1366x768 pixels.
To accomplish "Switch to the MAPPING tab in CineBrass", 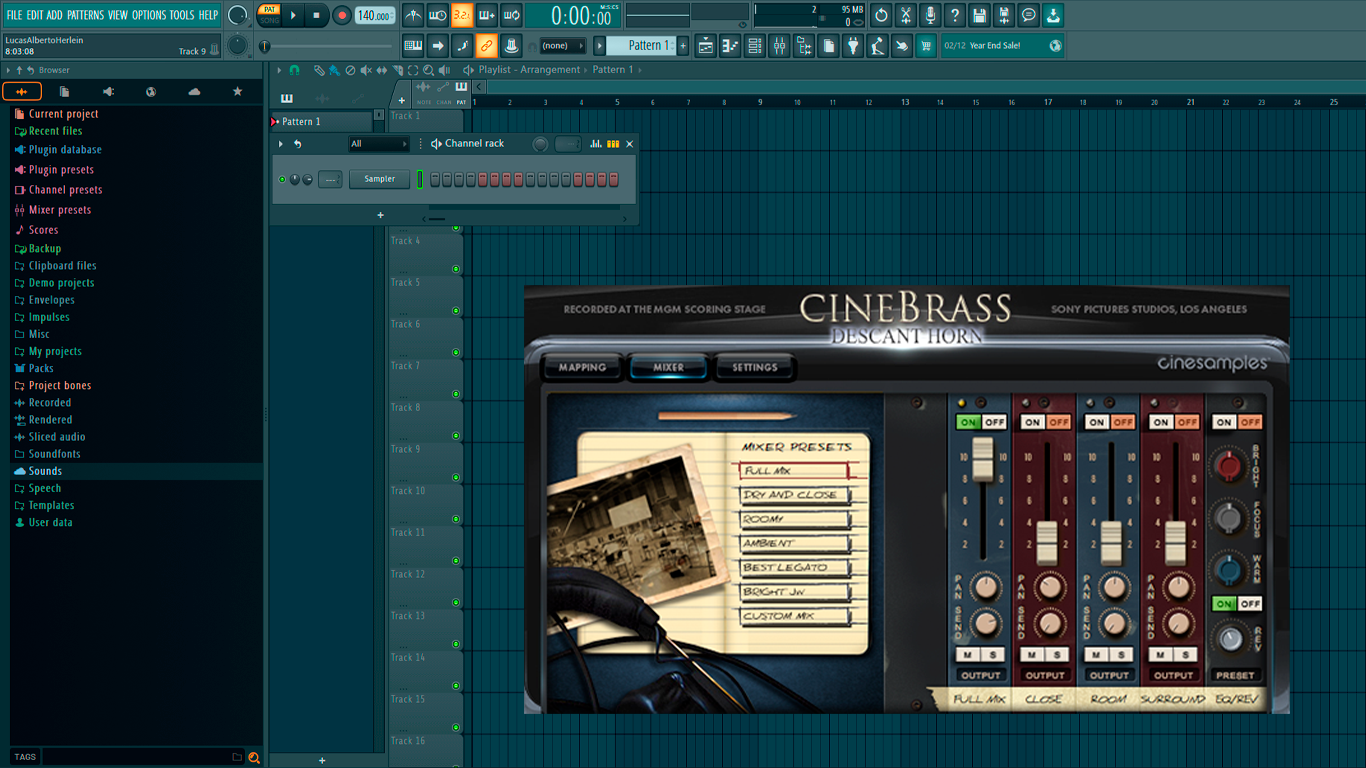I will [582, 367].
